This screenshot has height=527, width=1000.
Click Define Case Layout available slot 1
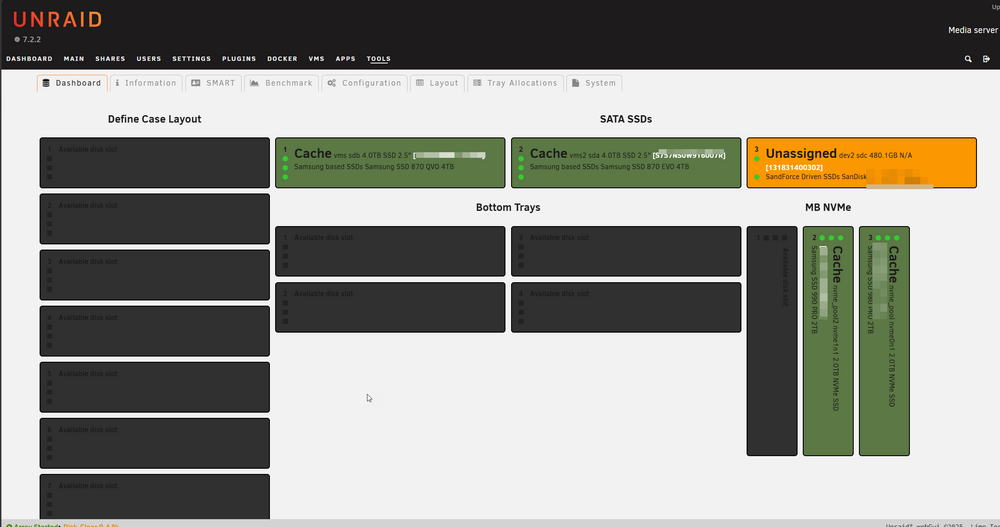pyautogui.click(x=154, y=163)
